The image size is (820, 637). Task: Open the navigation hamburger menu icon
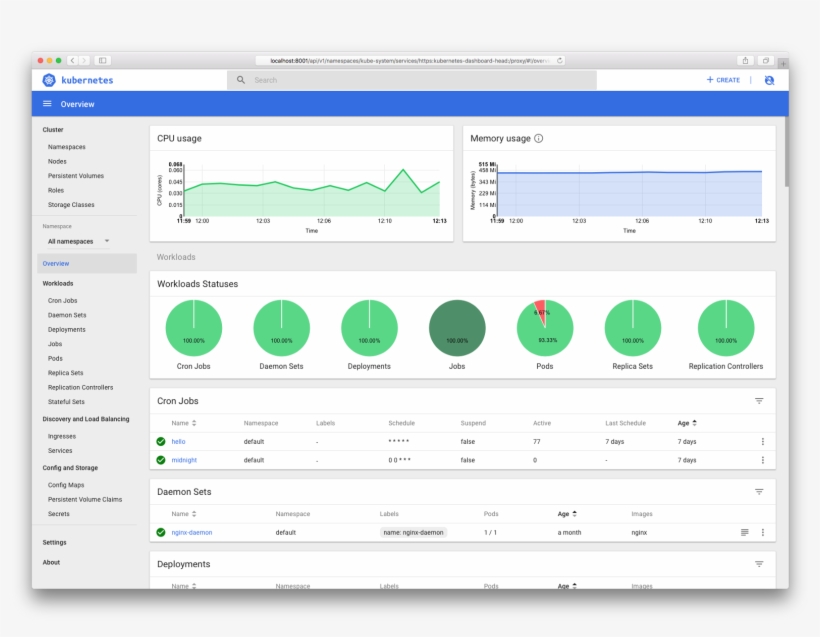[47, 103]
